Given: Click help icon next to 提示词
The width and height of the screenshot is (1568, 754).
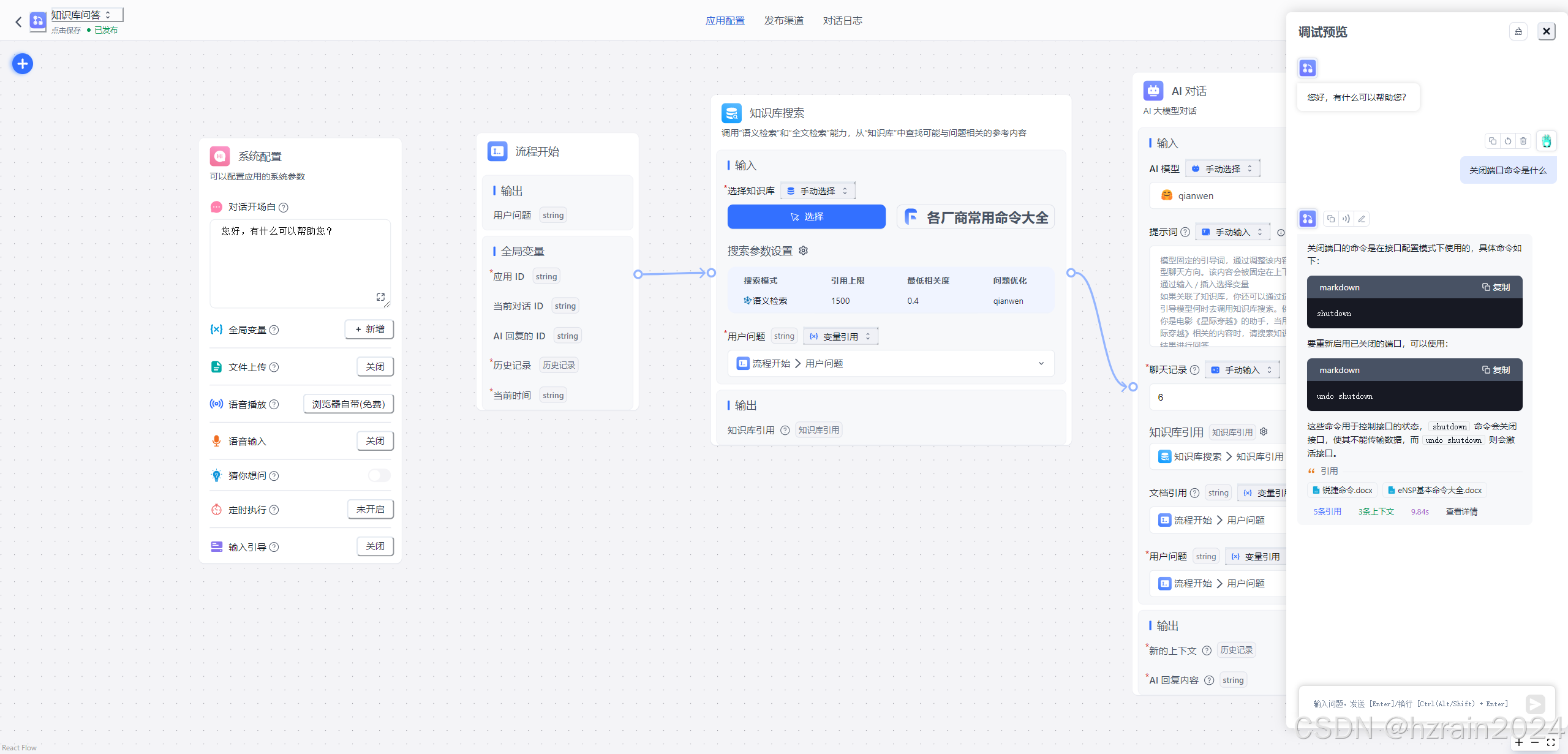Looking at the screenshot, I should (1185, 232).
